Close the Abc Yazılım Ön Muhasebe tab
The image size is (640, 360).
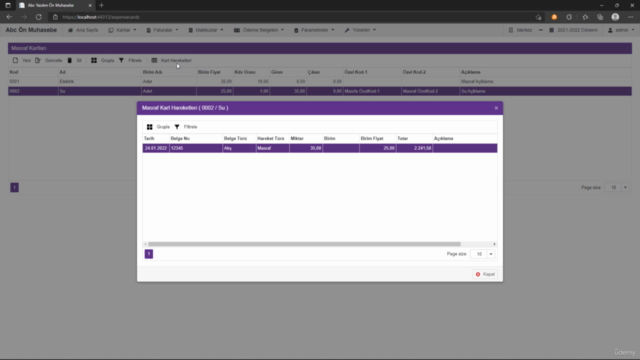point(90,5)
